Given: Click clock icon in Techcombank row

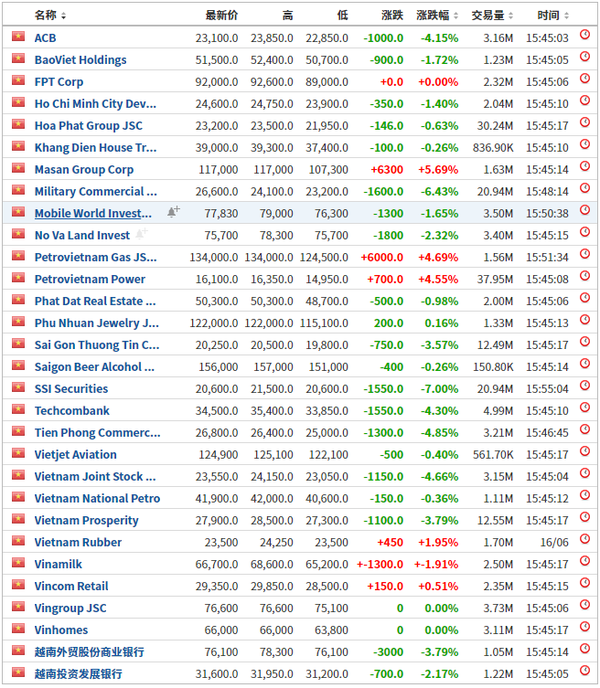Looking at the screenshot, I should (x=585, y=407).
